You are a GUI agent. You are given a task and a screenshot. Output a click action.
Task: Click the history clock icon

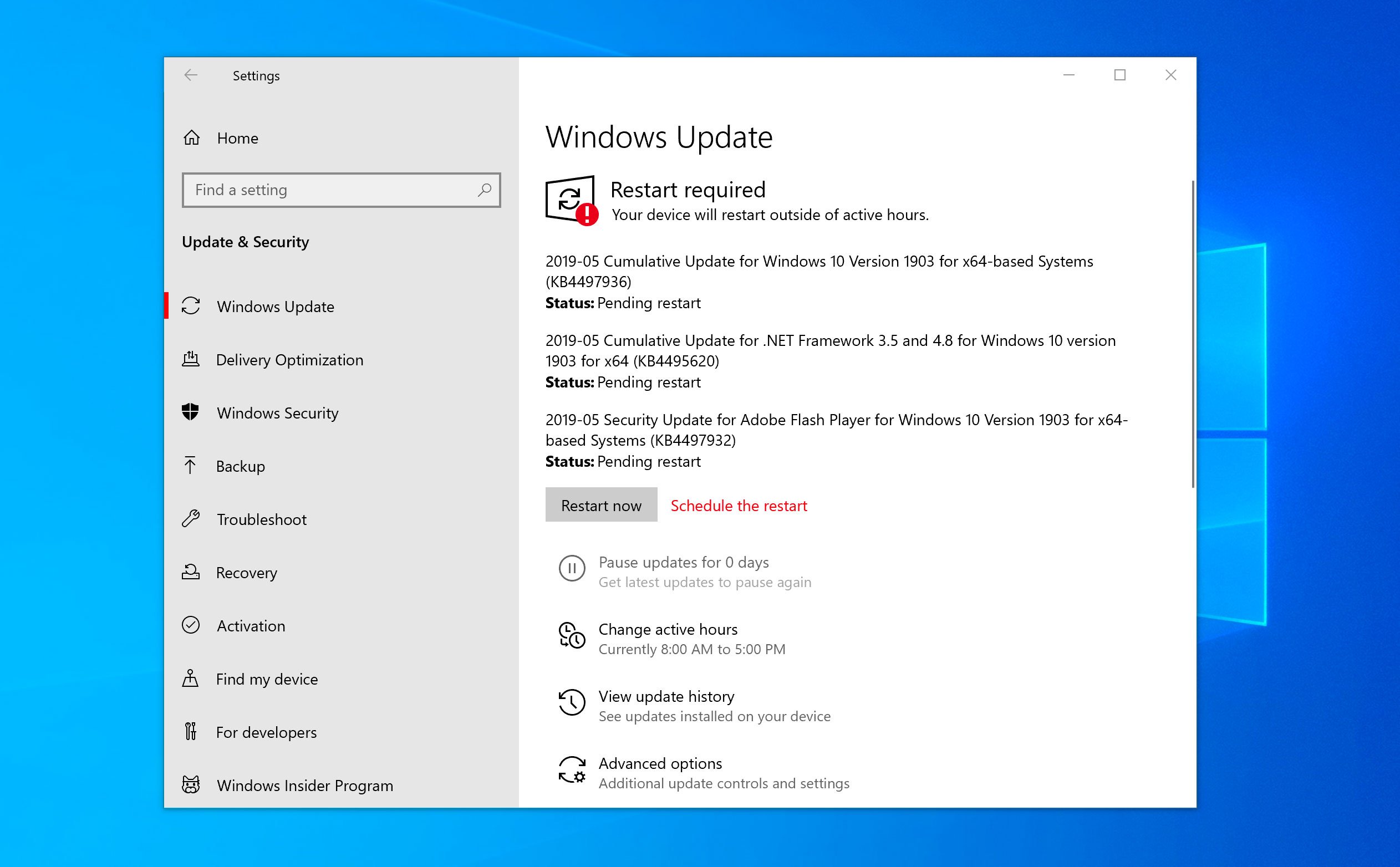point(572,702)
